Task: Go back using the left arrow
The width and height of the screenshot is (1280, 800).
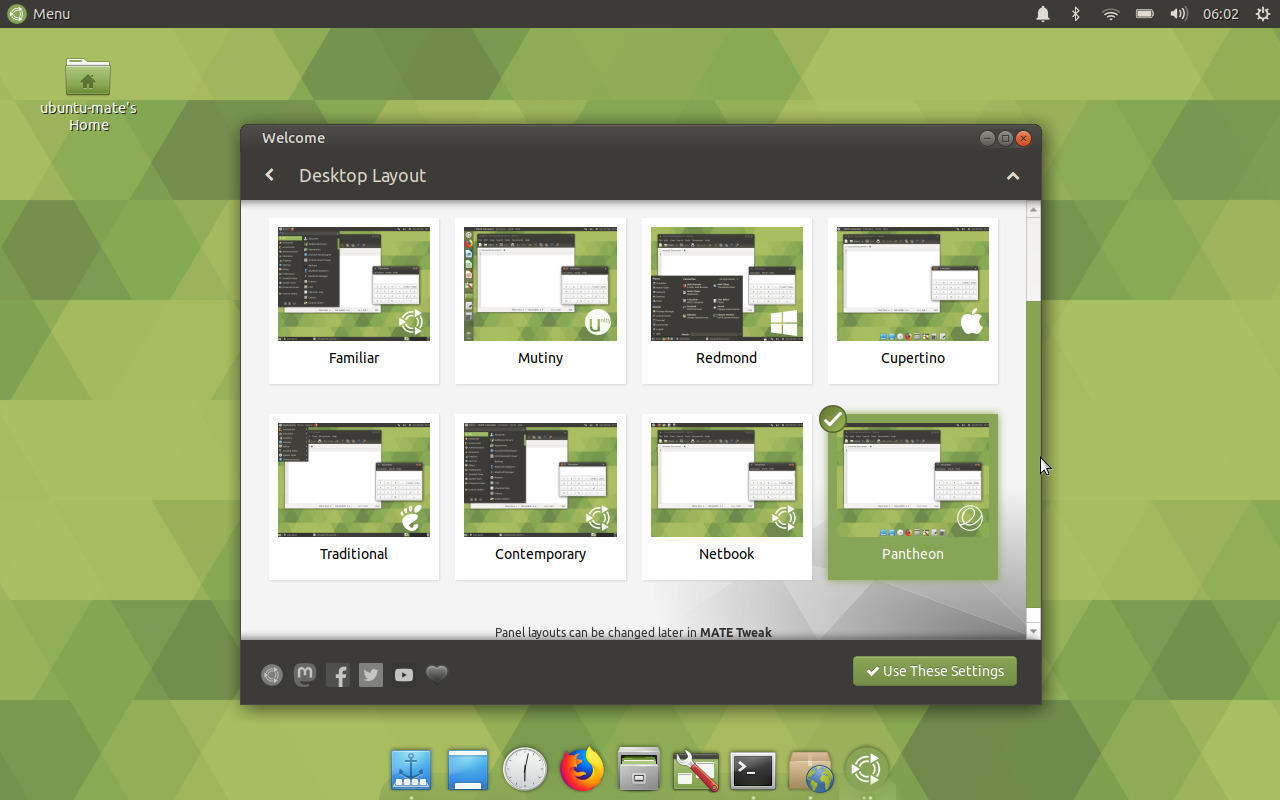Action: [269, 175]
